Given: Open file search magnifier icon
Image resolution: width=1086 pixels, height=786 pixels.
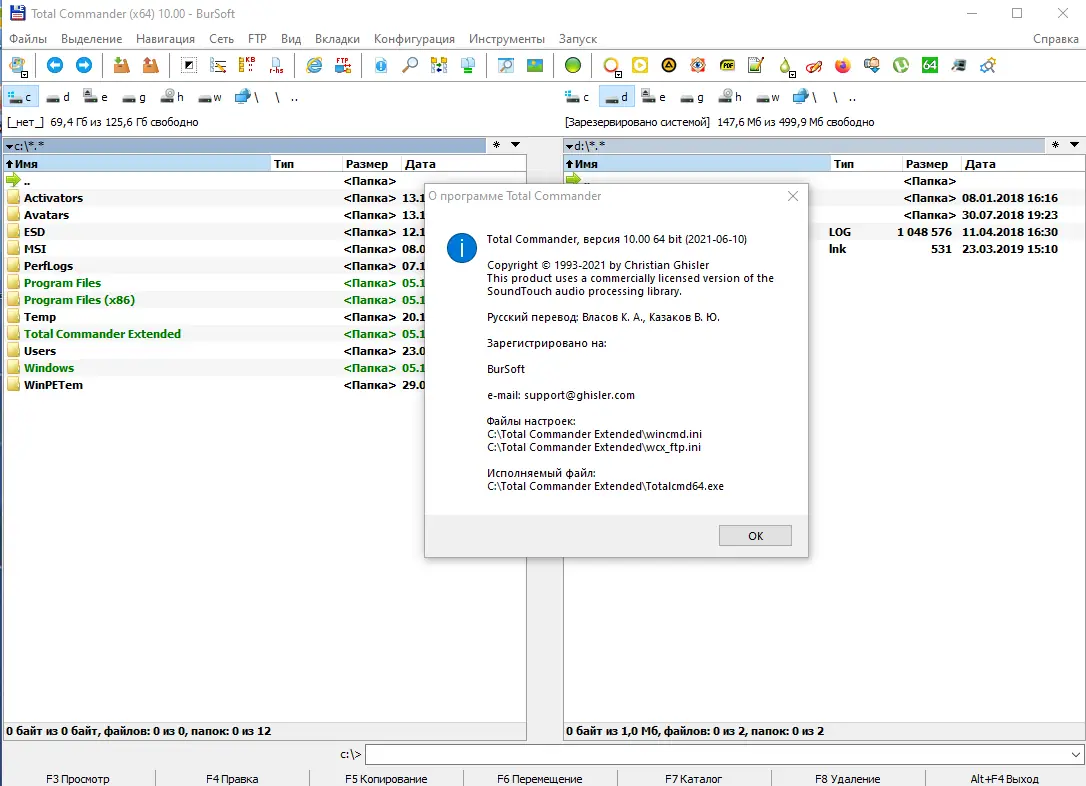Looking at the screenshot, I should [410, 65].
